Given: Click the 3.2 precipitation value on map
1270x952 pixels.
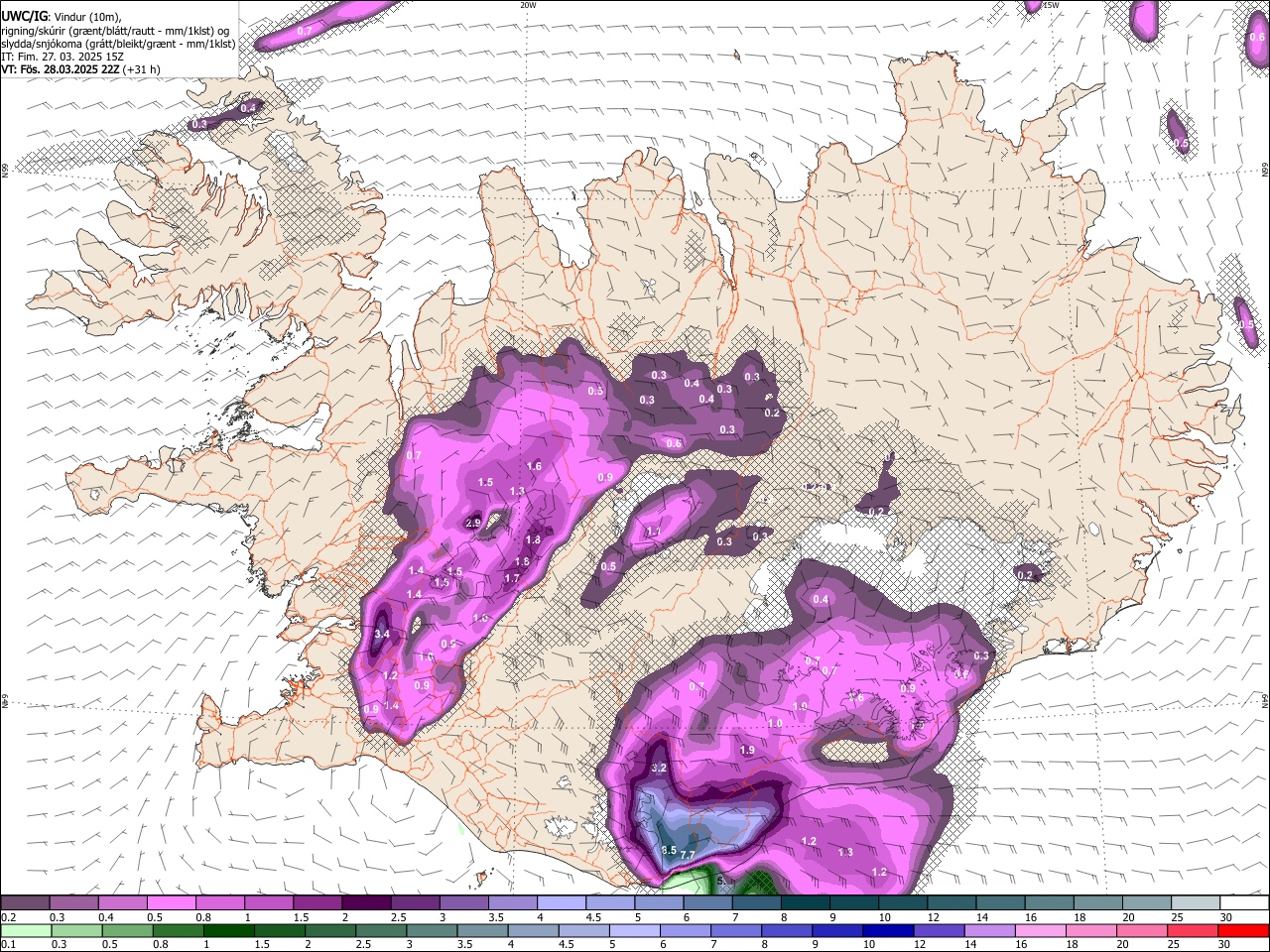Looking at the screenshot, I should [659, 769].
